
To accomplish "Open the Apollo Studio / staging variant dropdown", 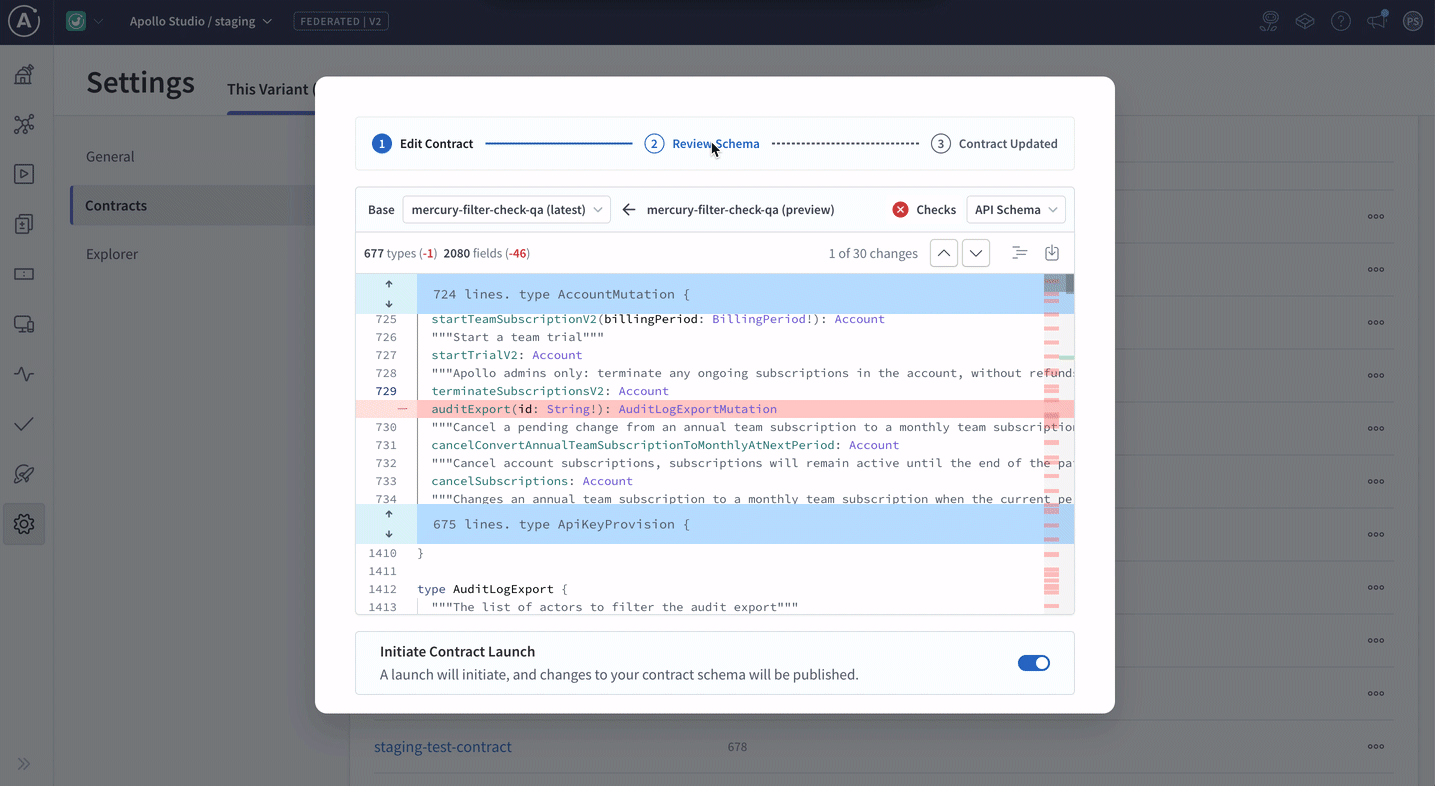I will pyautogui.click(x=201, y=21).
